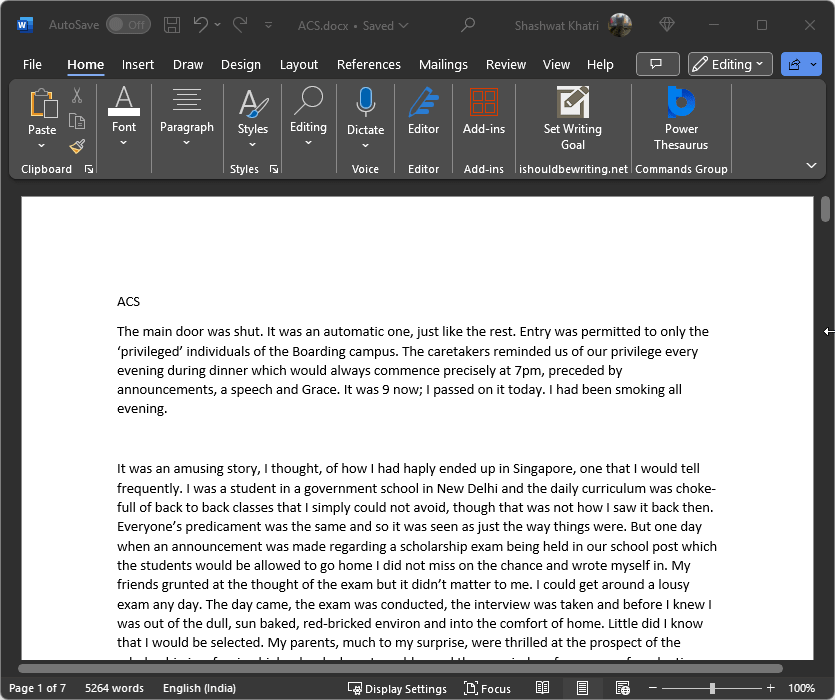Toggle the AutoSave switch
Image resolution: width=835 pixels, height=700 pixels.
point(128,25)
